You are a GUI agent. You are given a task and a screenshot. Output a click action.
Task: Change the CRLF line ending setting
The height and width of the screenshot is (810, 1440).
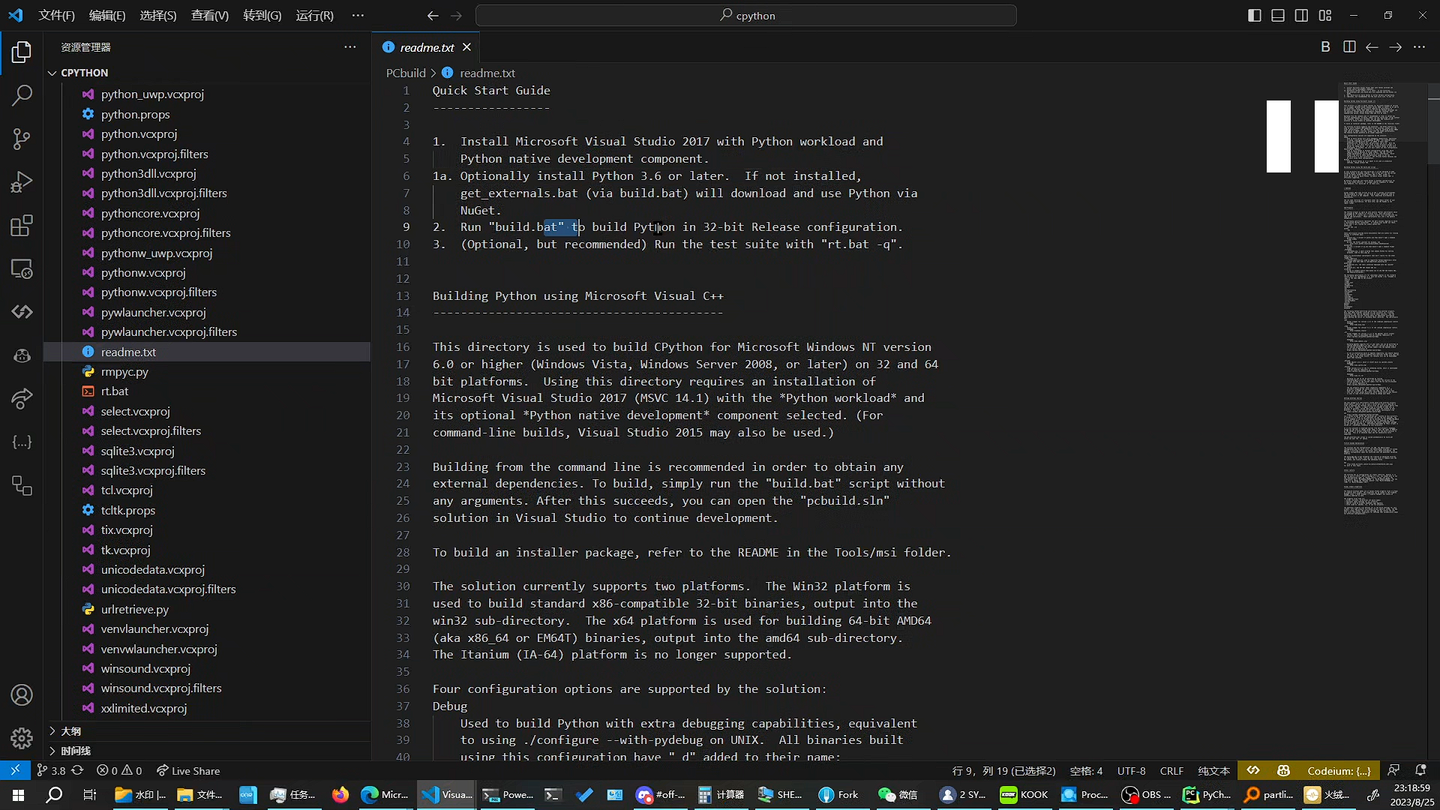1171,771
